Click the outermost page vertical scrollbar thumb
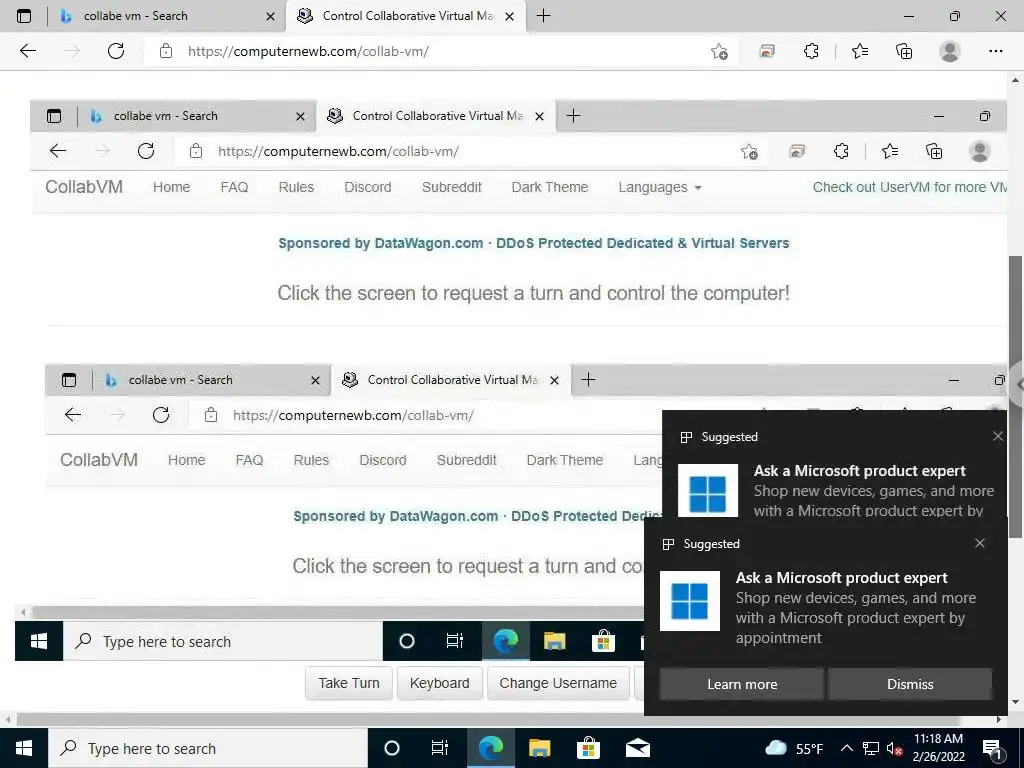Viewport: 1024px width, 768px height. coord(1016,396)
